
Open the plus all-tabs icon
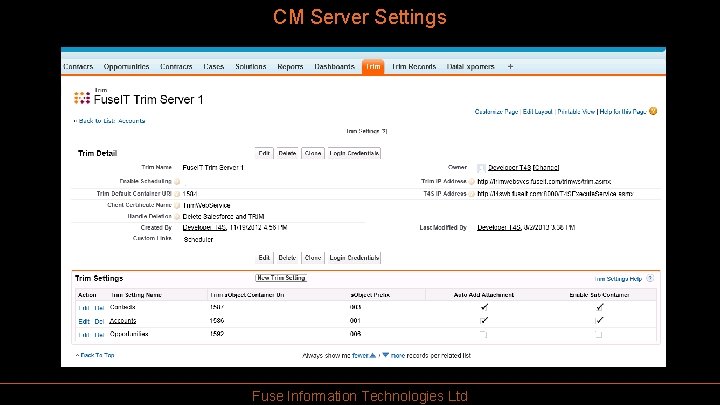click(510, 67)
